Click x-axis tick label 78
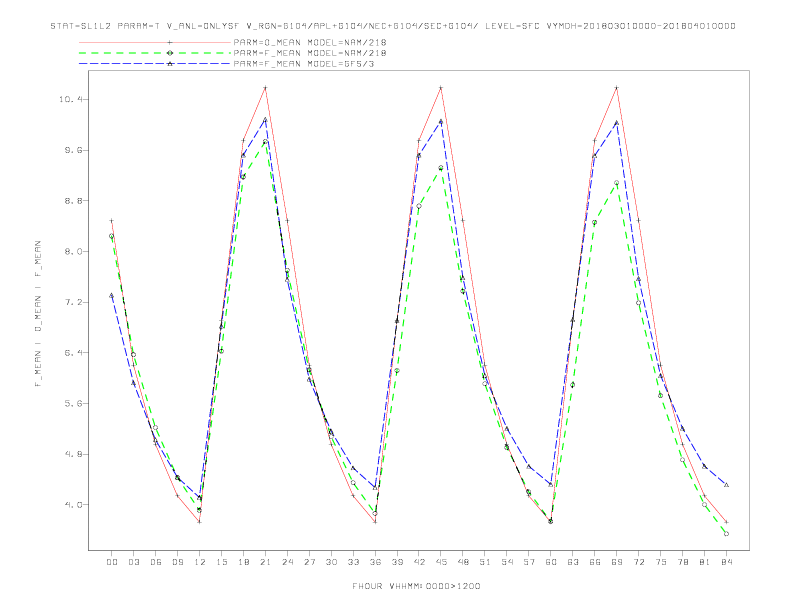 click(x=683, y=562)
